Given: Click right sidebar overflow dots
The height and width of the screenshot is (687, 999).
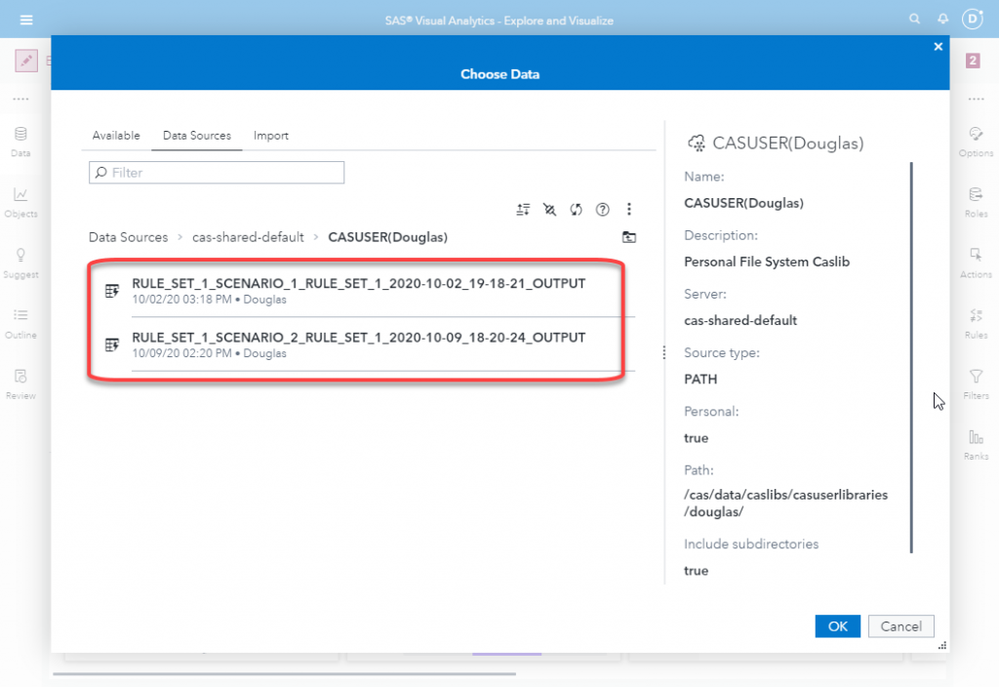Looking at the screenshot, I should [975, 99].
